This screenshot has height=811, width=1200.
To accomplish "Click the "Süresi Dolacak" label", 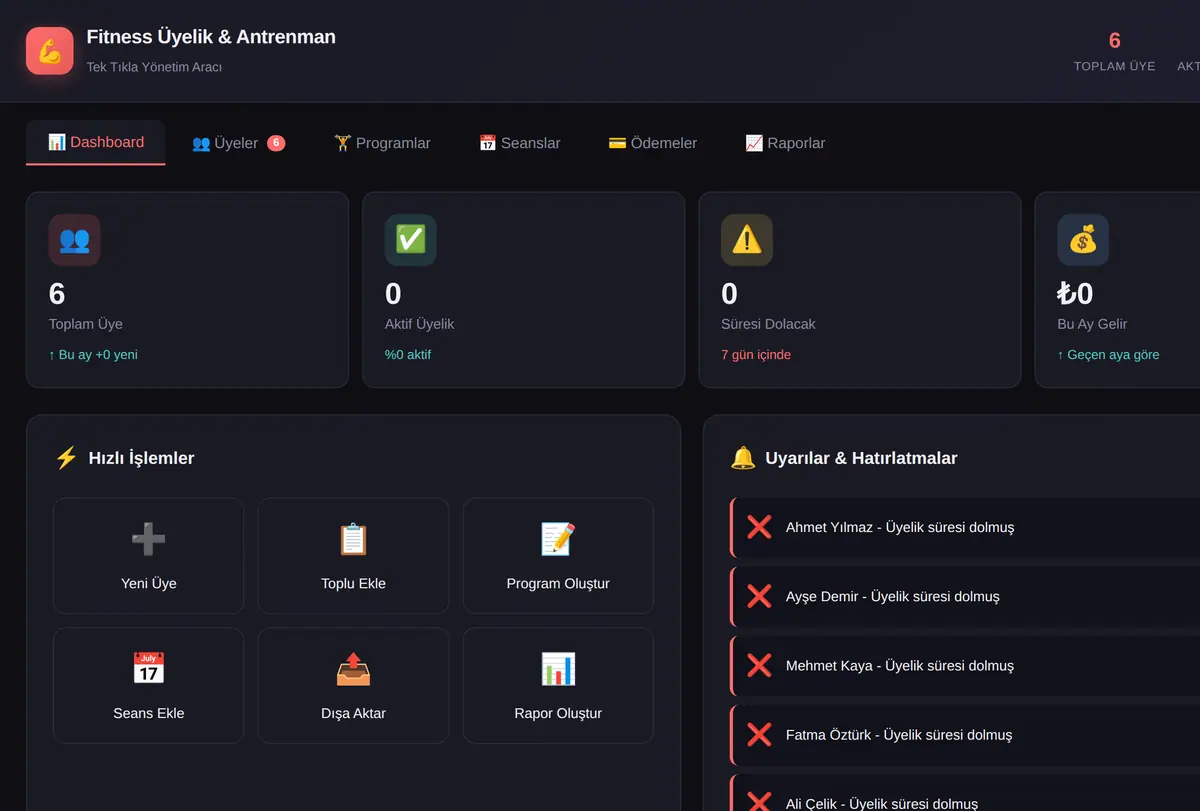I will pyautogui.click(x=768, y=324).
